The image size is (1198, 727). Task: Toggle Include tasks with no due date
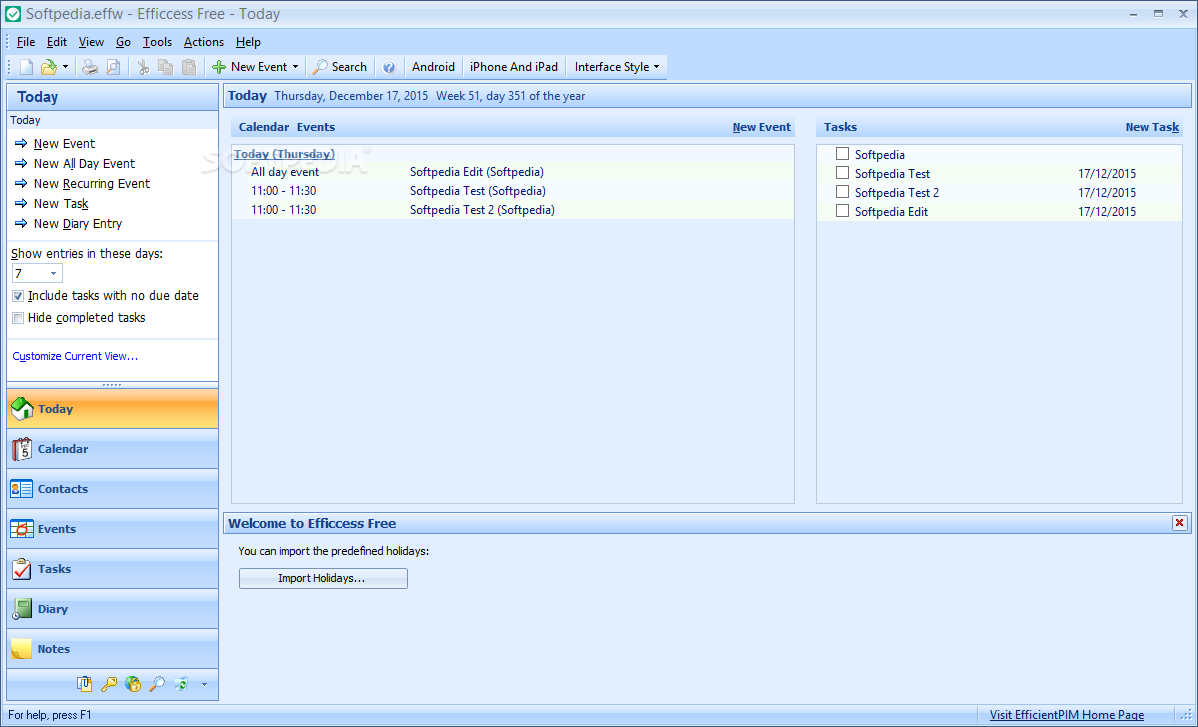point(18,296)
